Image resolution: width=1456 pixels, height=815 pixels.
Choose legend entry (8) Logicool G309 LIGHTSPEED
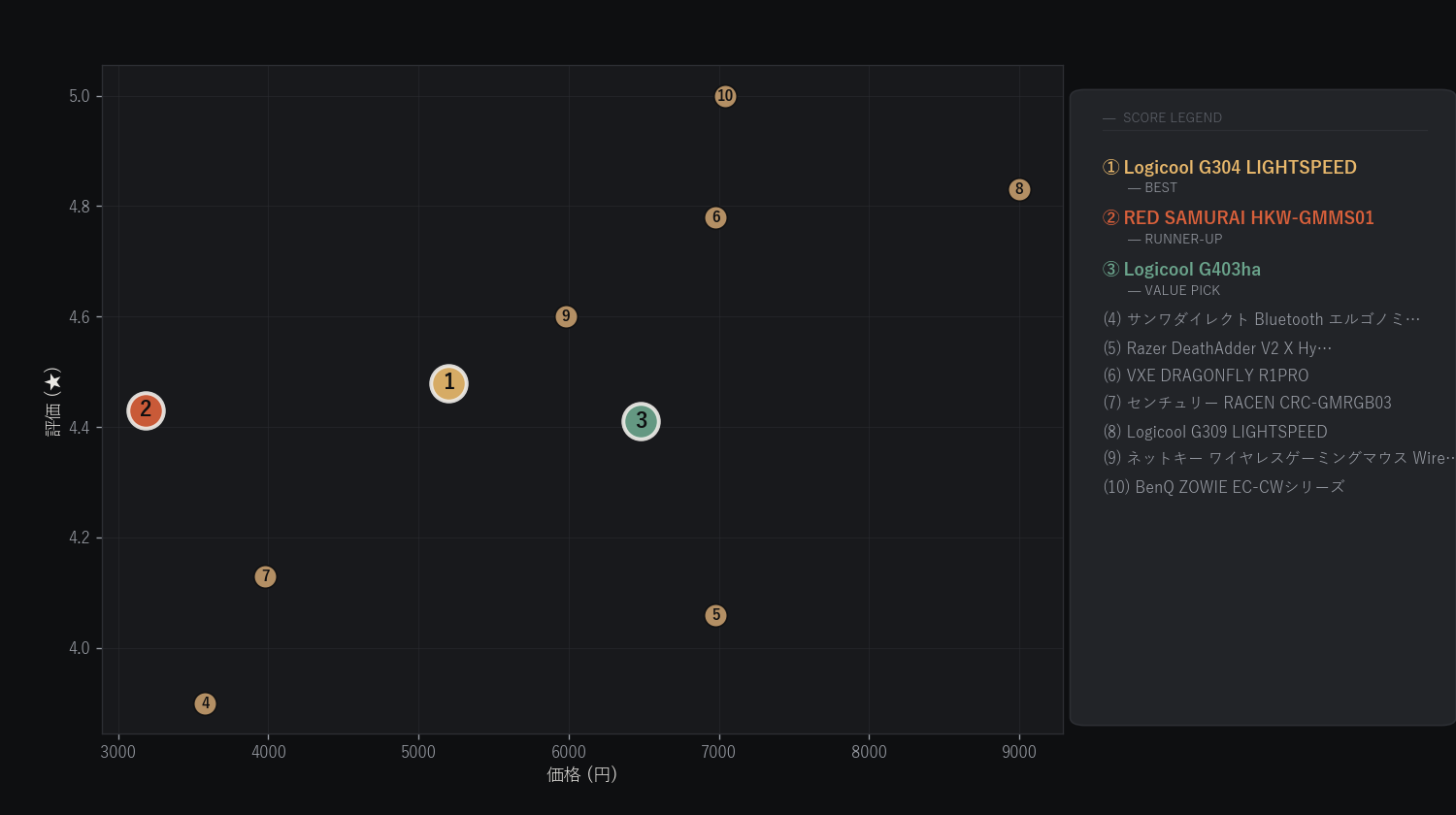[1215, 432]
